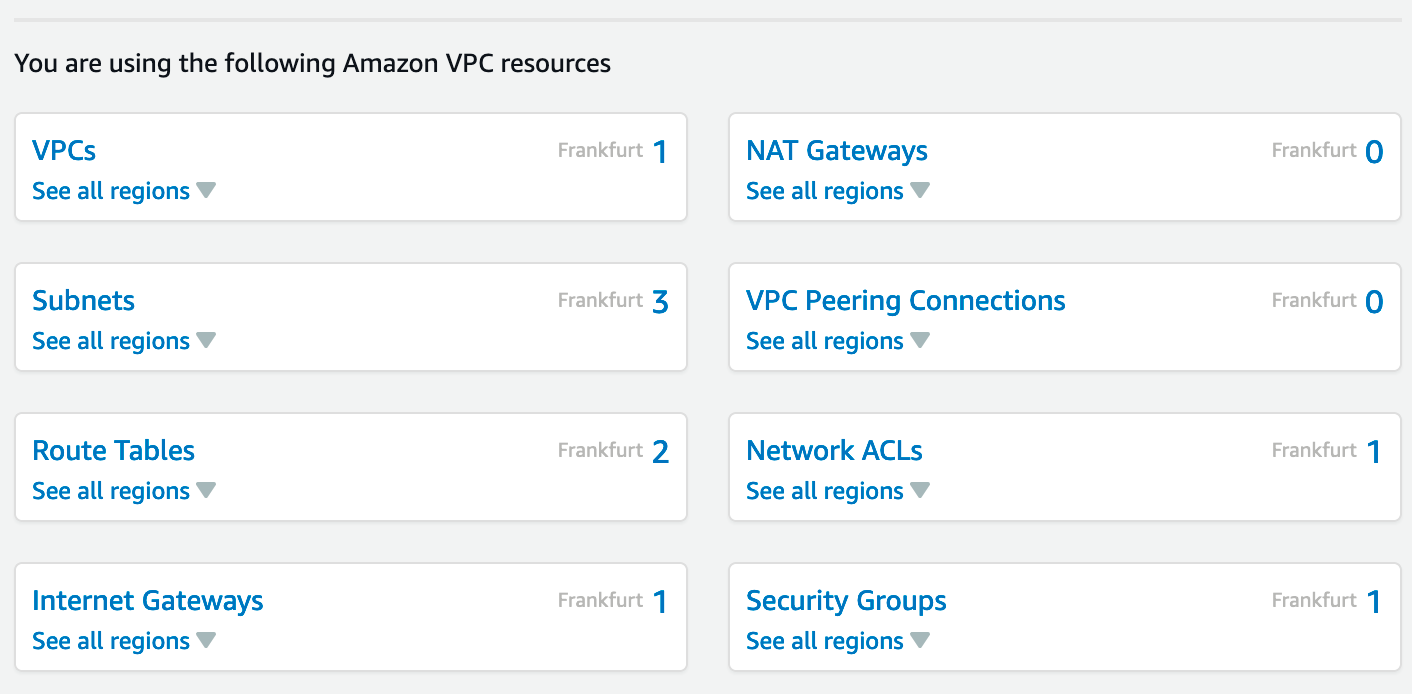The width and height of the screenshot is (1412, 694).
Task: Open the Internet Gateways link
Action: pyautogui.click(x=147, y=601)
